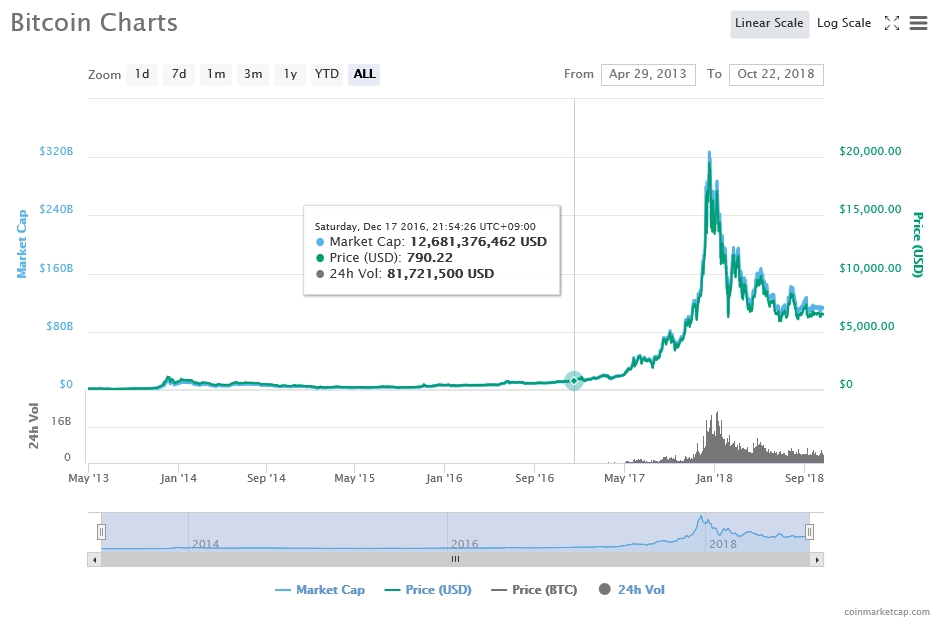Click the navigator left range handle
The width and height of the screenshot is (940, 620).
coord(101,531)
